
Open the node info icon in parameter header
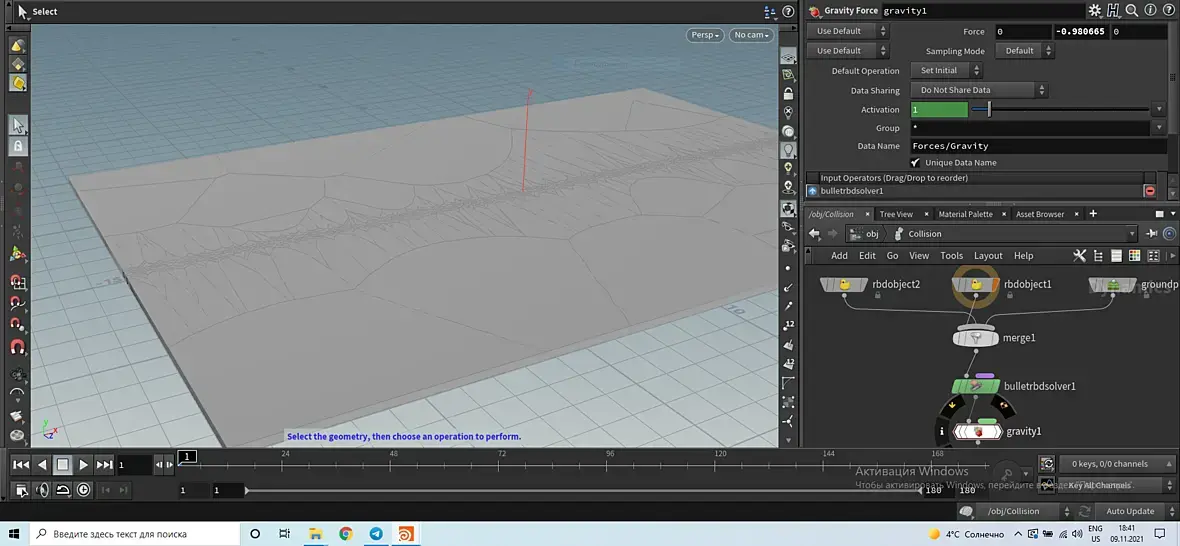1150,11
